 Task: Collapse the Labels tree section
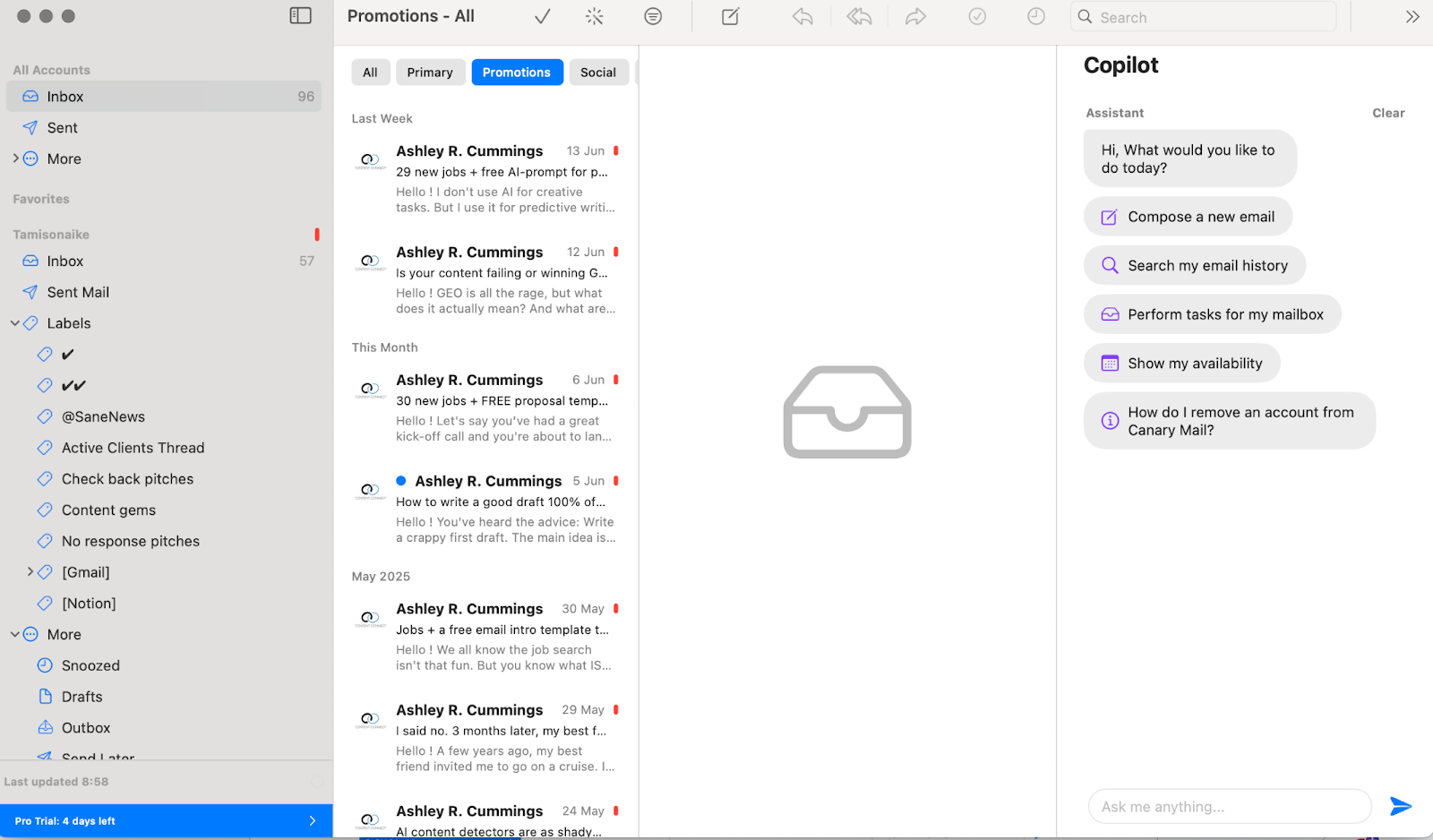click(x=15, y=323)
